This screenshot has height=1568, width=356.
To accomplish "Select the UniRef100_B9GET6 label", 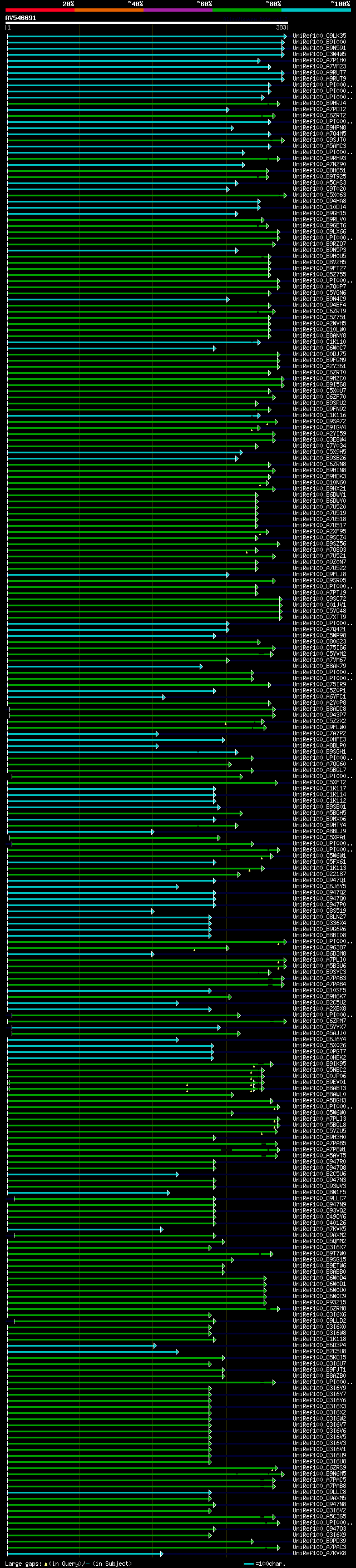I will pos(319,225).
